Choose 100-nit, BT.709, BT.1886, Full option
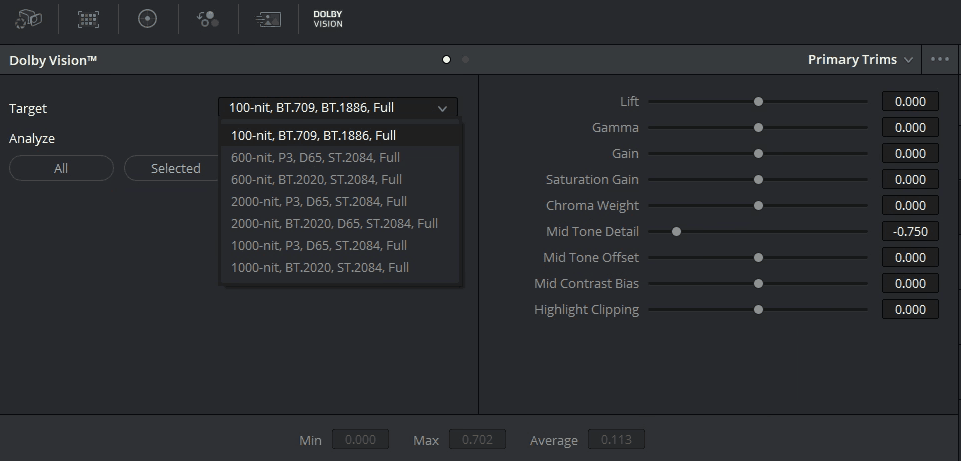Screen dimensions: 961x461 [340, 135]
